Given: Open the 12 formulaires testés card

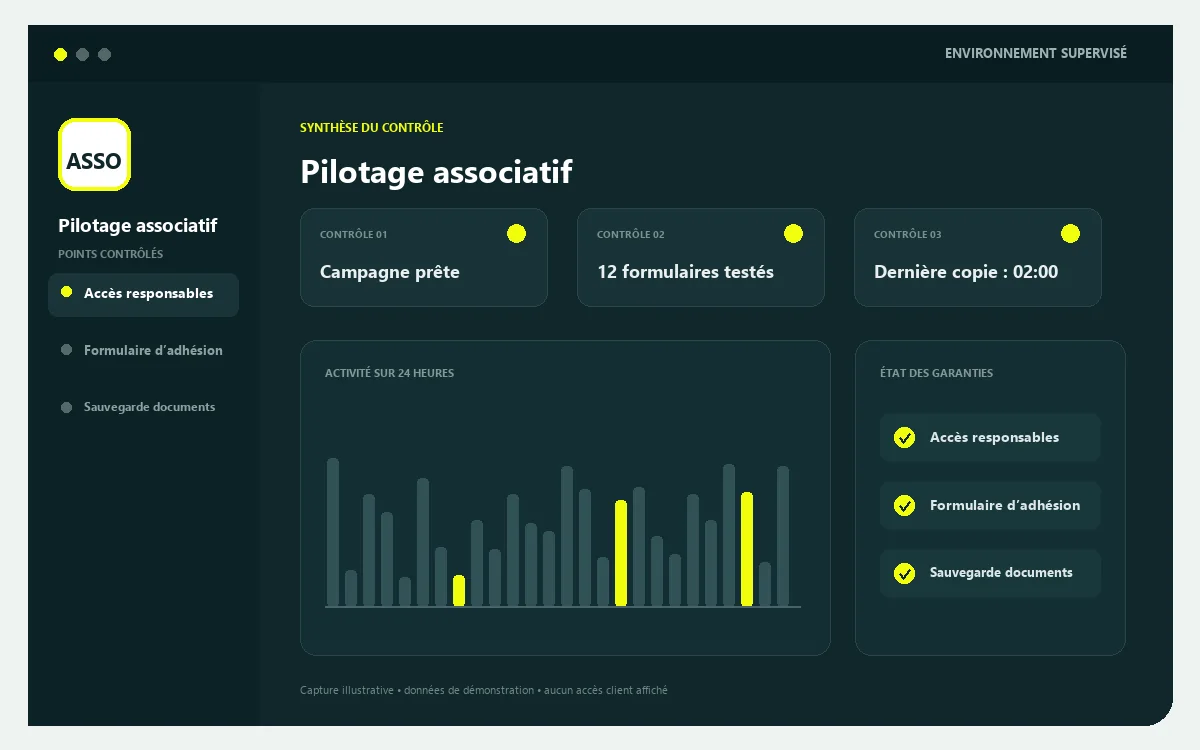Looking at the screenshot, I should (701, 257).
